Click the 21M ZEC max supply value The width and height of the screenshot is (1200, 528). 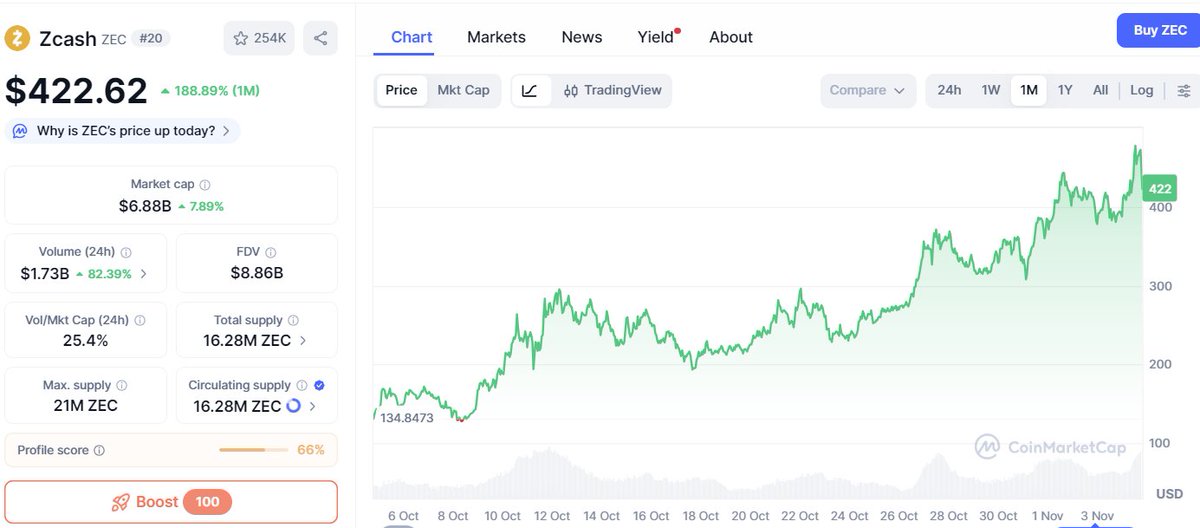coord(85,406)
